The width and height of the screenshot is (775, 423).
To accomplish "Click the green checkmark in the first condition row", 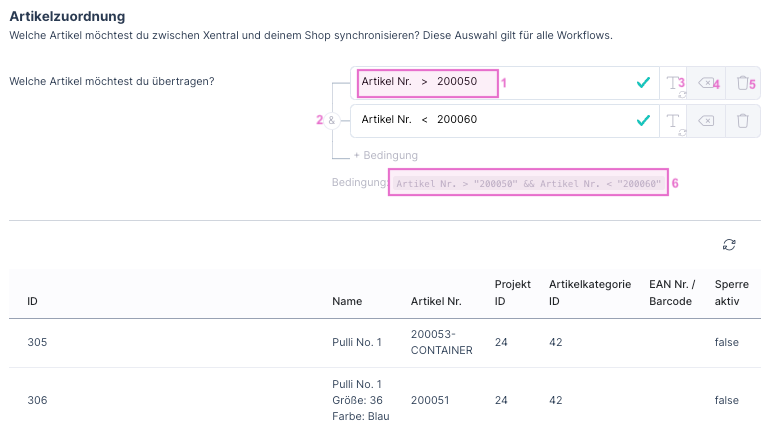I will pyautogui.click(x=643, y=83).
